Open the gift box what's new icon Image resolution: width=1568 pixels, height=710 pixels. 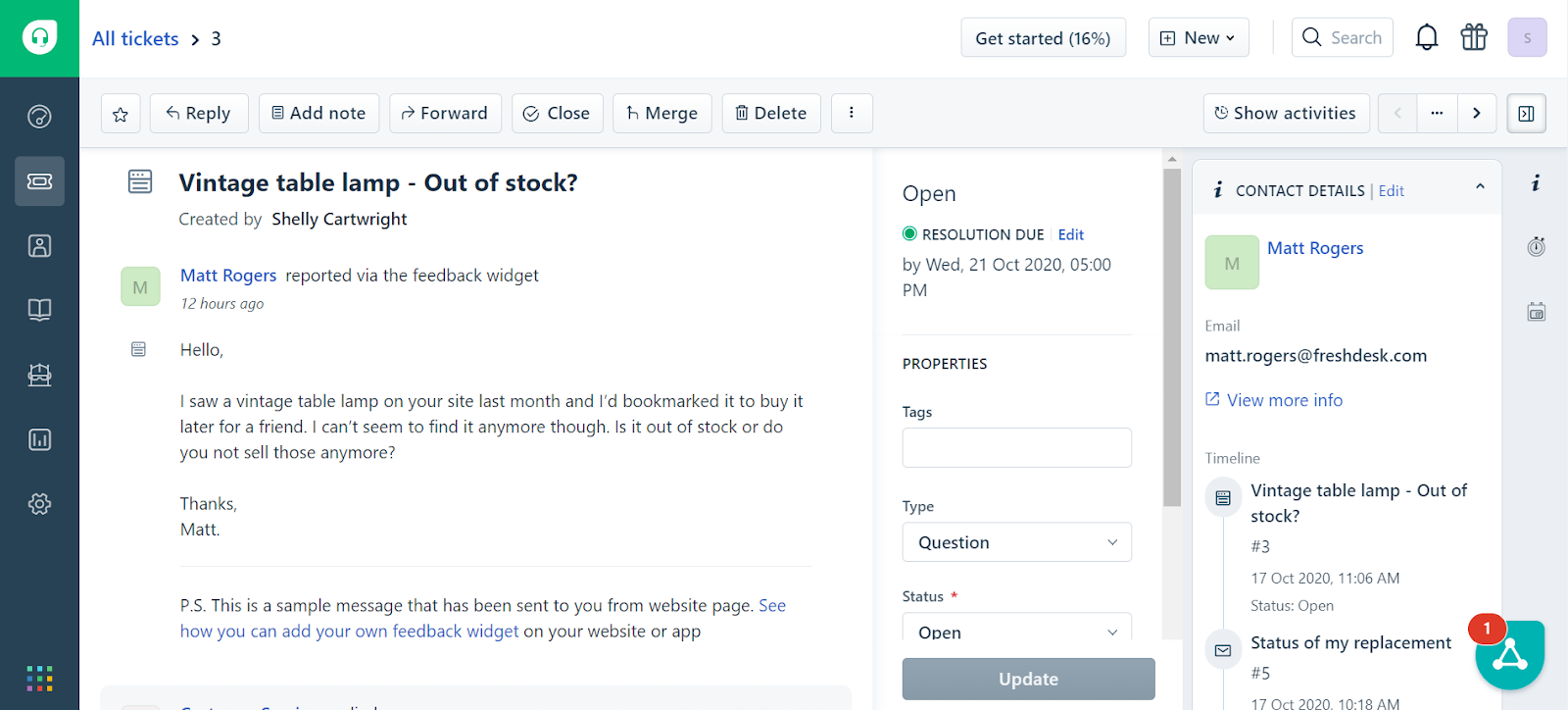click(x=1474, y=37)
